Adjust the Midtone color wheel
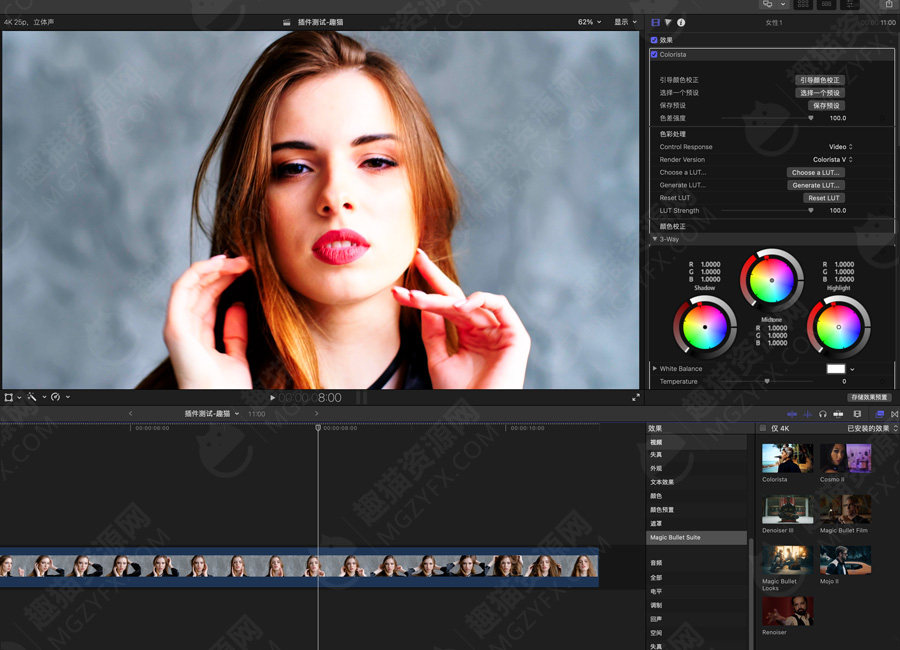Image resolution: width=900 pixels, height=650 pixels. 771,280
